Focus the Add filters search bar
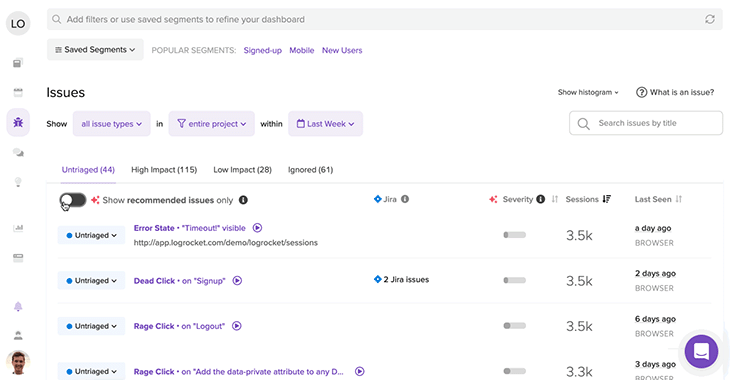The width and height of the screenshot is (730, 380). pos(385,19)
